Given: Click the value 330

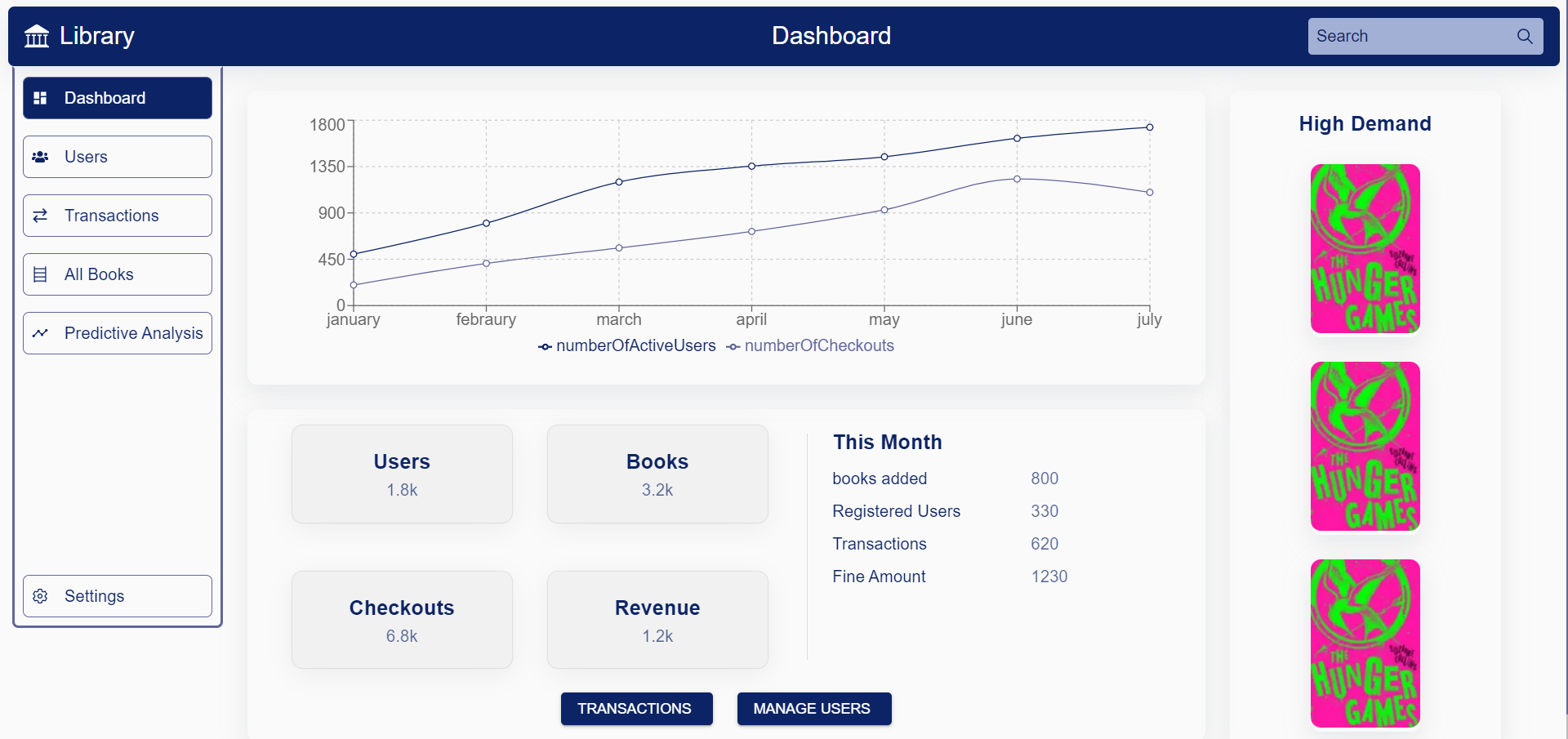Looking at the screenshot, I should (x=1045, y=511).
